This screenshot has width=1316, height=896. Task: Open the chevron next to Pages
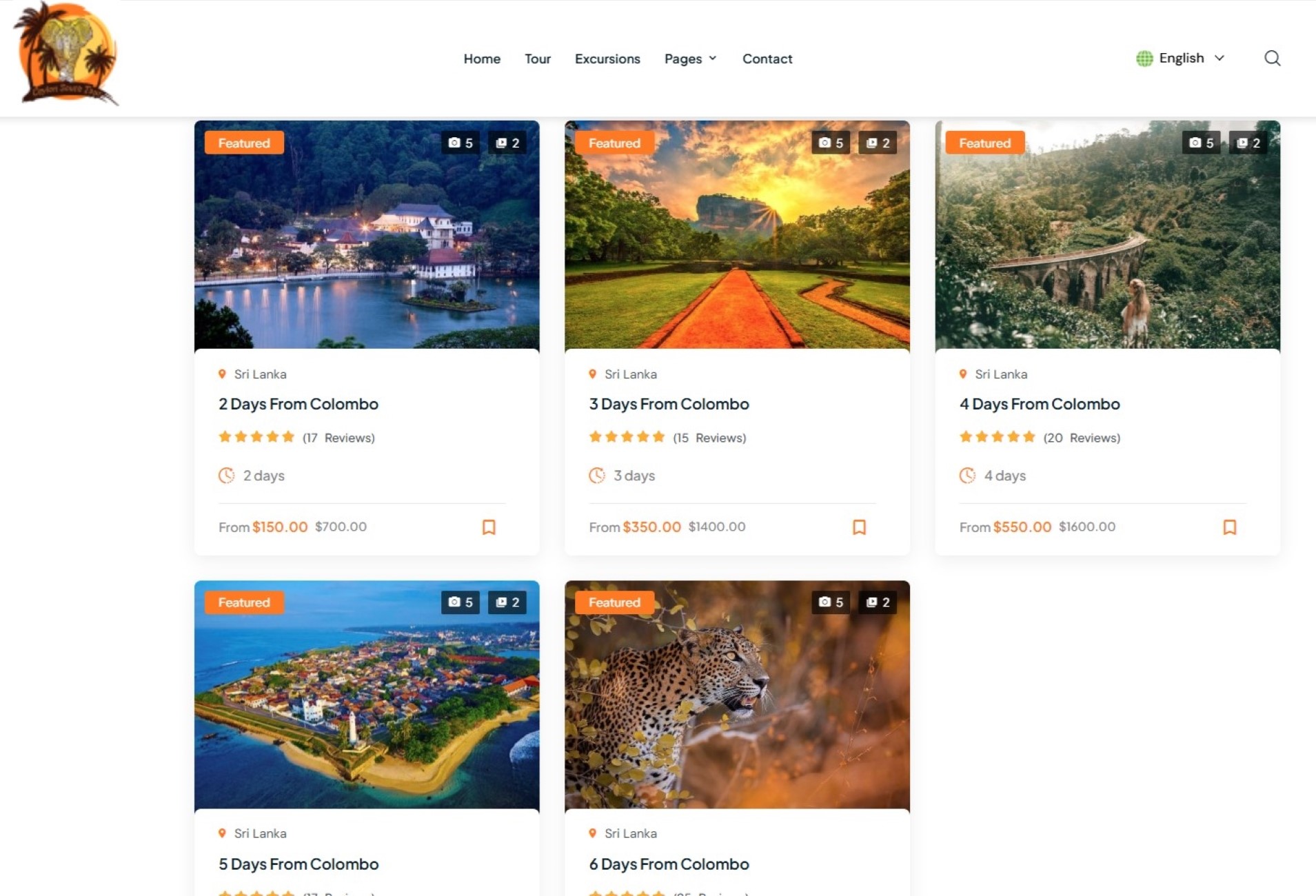click(713, 59)
